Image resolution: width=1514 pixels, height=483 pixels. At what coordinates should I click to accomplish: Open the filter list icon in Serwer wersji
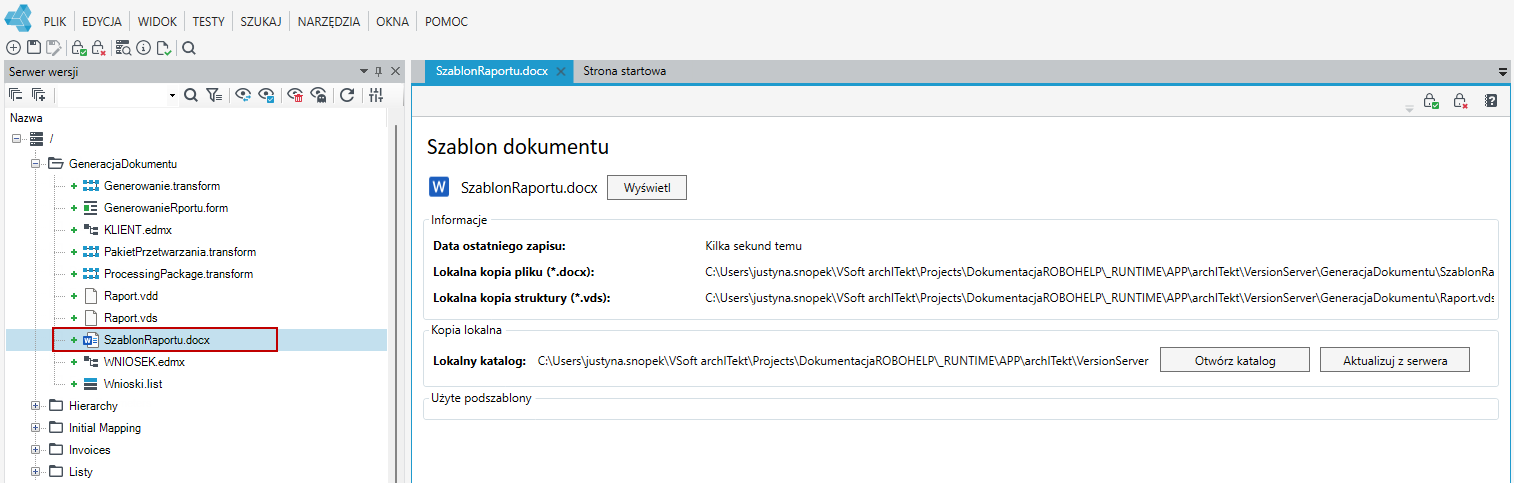click(215, 95)
